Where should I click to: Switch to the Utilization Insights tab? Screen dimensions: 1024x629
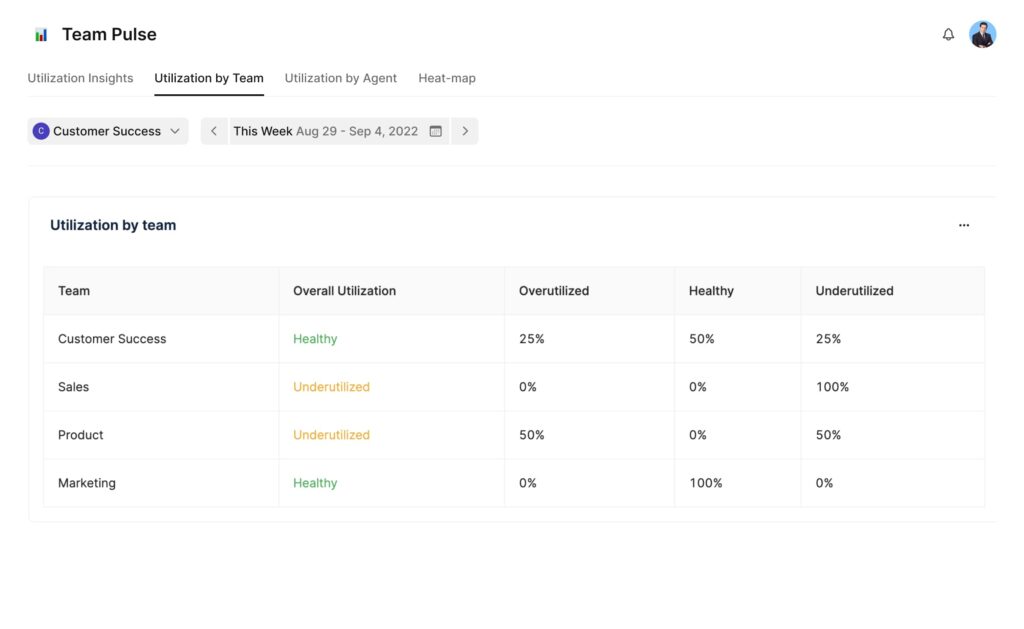coord(80,77)
